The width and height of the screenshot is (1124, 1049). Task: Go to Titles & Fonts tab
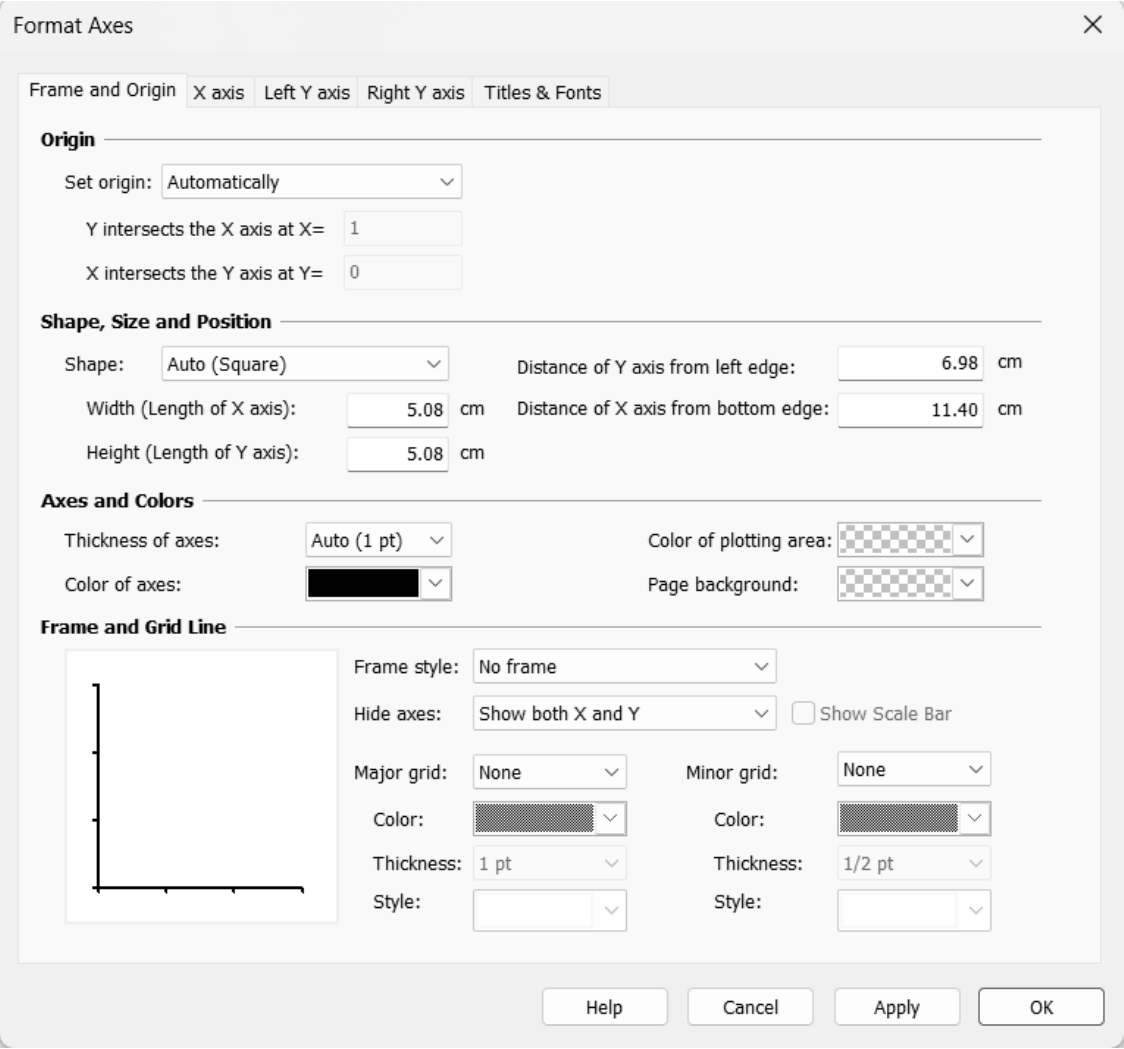click(542, 92)
